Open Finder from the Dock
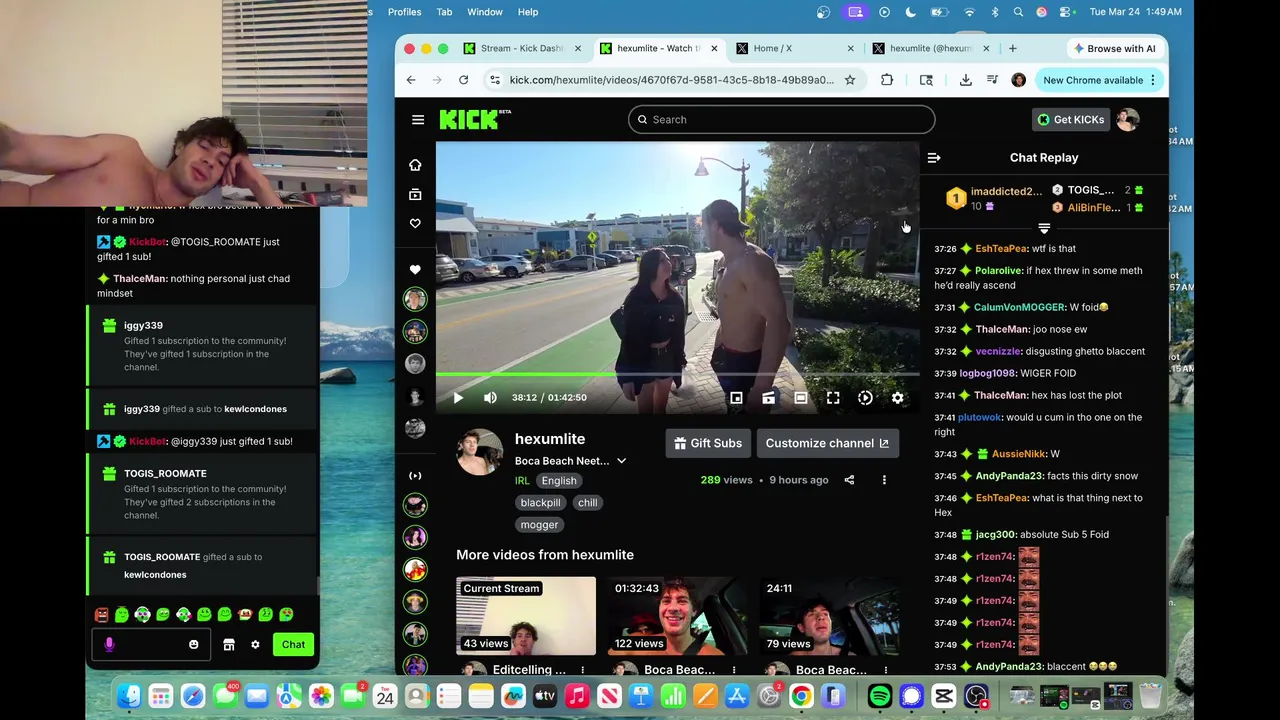Screen dimensions: 1280x720 [129, 696]
